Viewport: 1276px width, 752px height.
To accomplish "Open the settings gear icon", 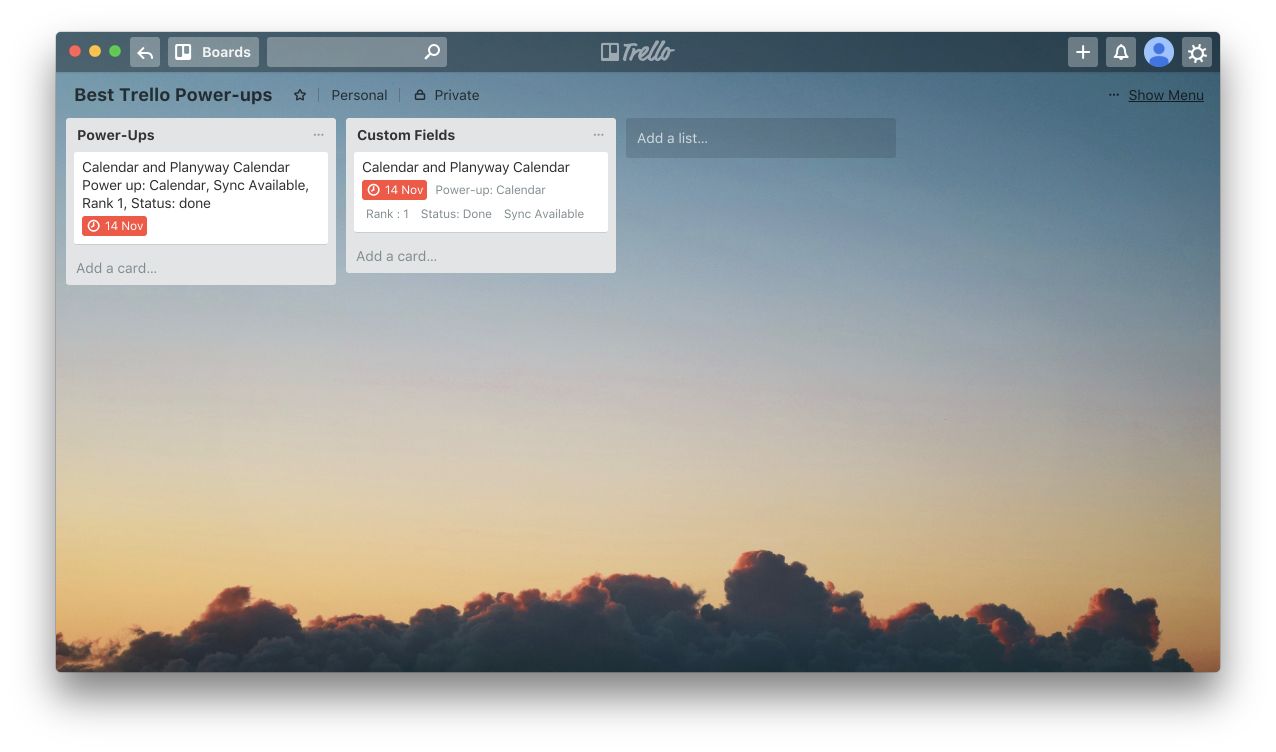I will (1197, 52).
